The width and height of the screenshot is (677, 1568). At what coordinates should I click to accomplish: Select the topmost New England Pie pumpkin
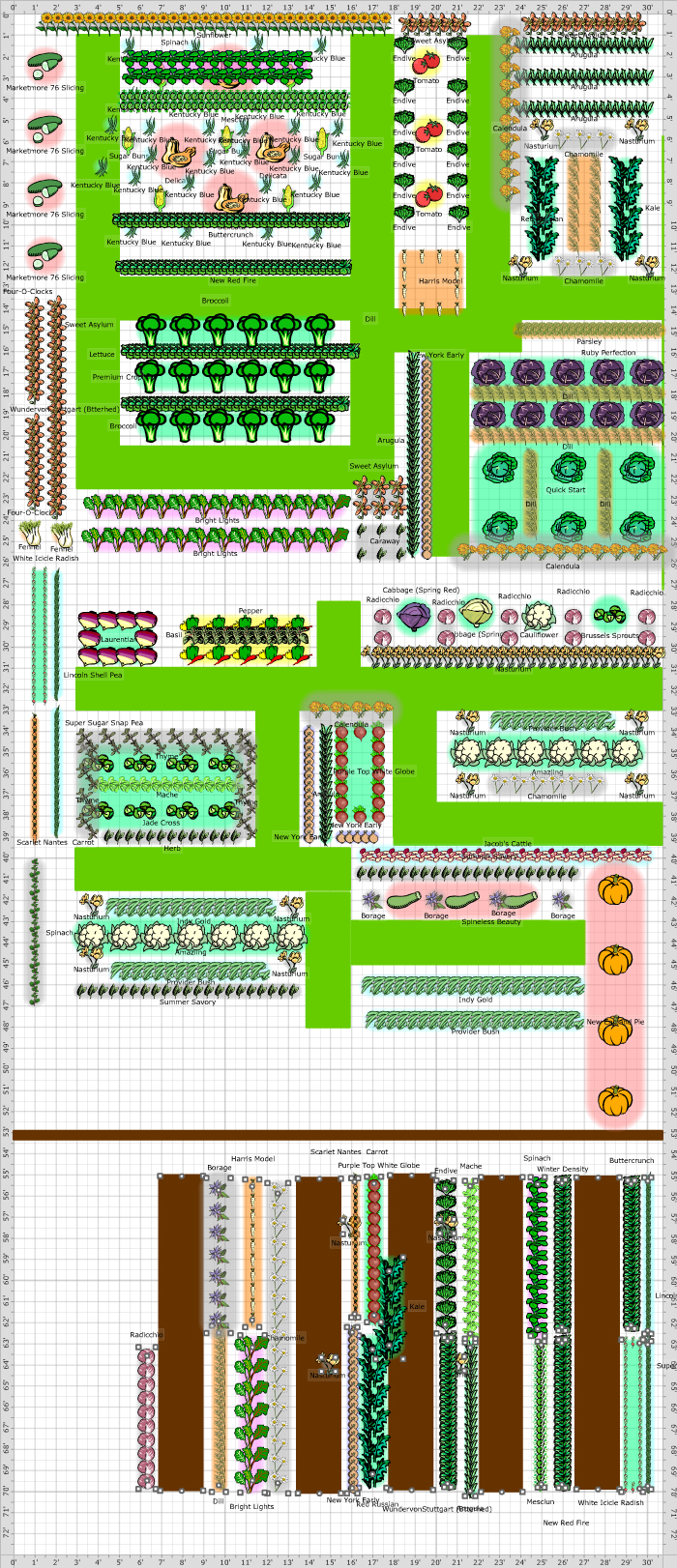(x=614, y=889)
